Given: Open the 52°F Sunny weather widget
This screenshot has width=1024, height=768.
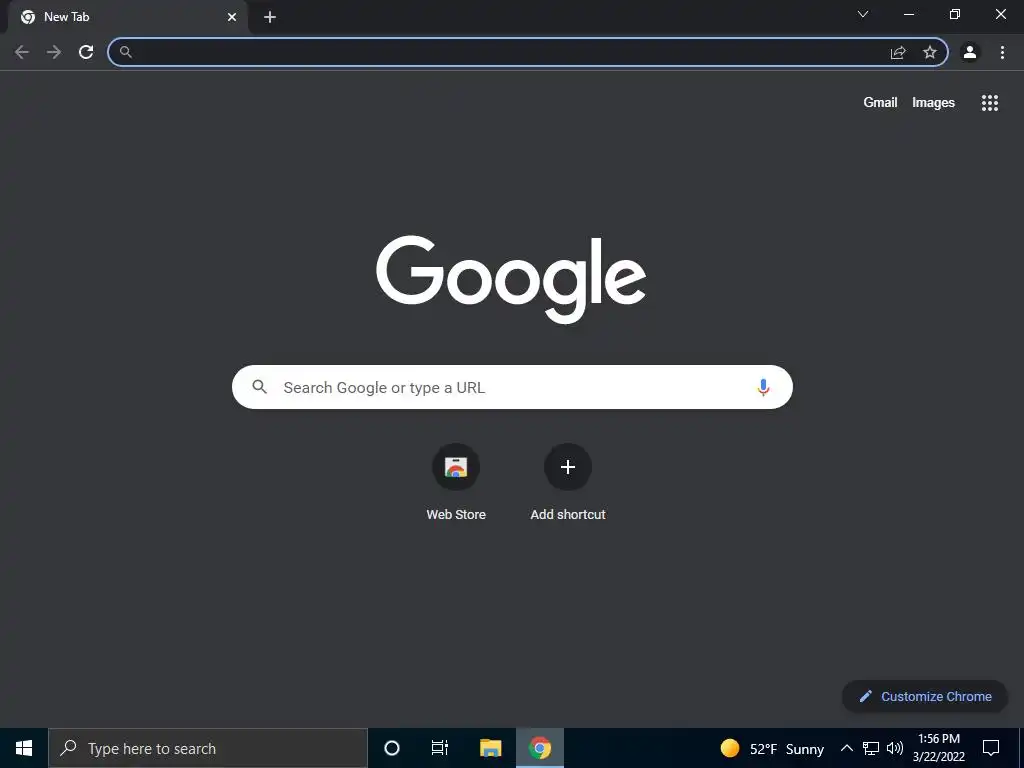Looking at the screenshot, I should (772, 748).
